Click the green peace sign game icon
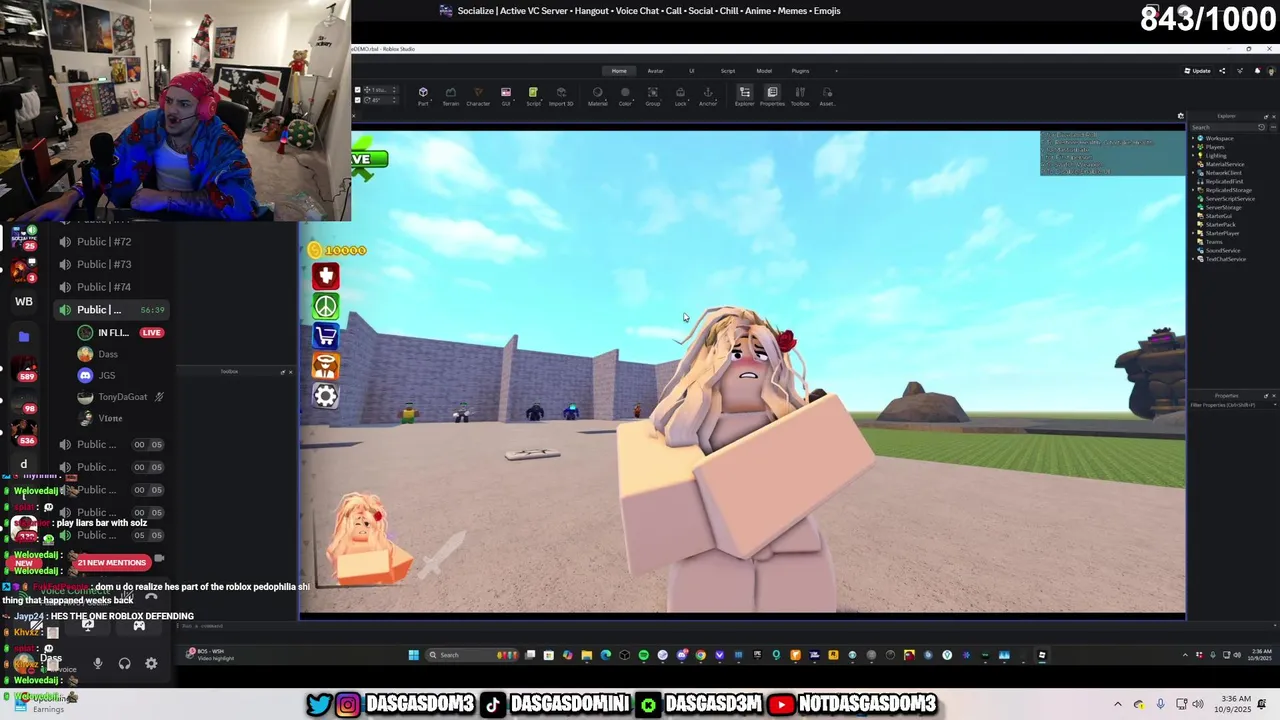Screen dimensions: 1280x720 [x=326, y=306]
